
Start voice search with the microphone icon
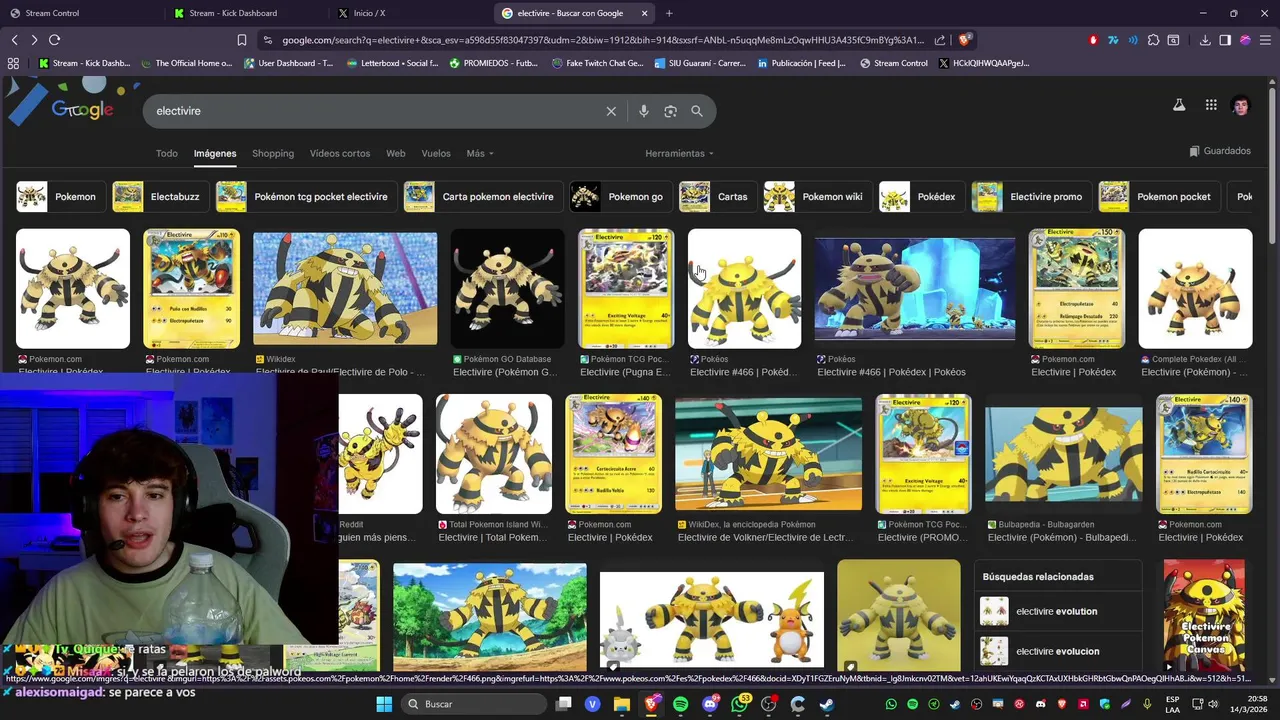pos(644,111)
